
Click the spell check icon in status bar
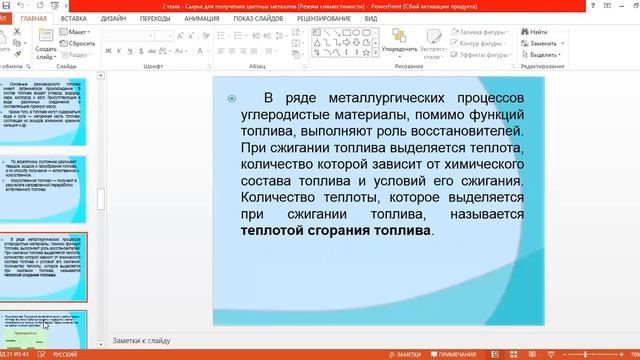pos(41,354)
